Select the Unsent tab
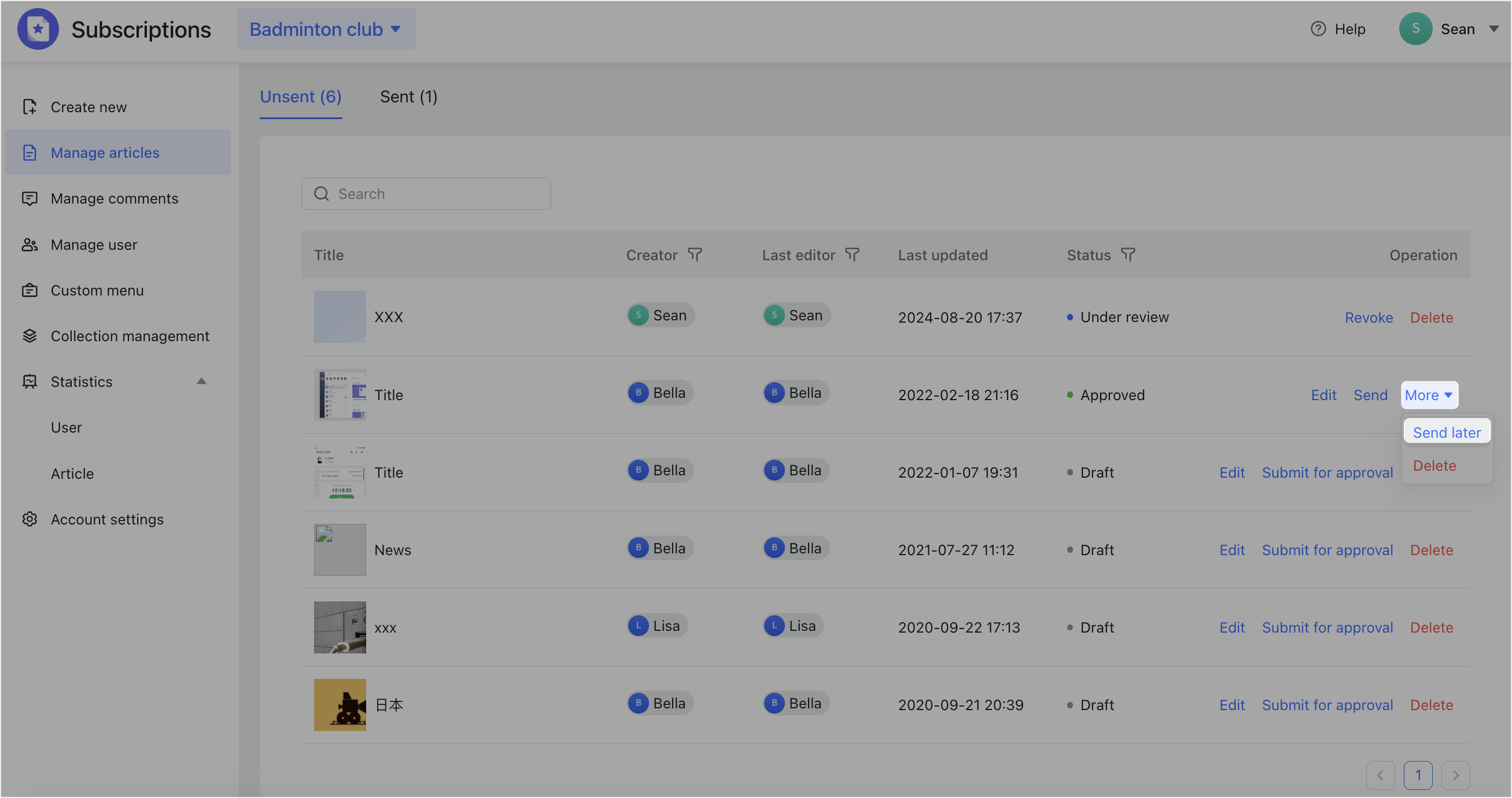The width and height of the screenshot is (1512, 798). [x=301, y=96]
